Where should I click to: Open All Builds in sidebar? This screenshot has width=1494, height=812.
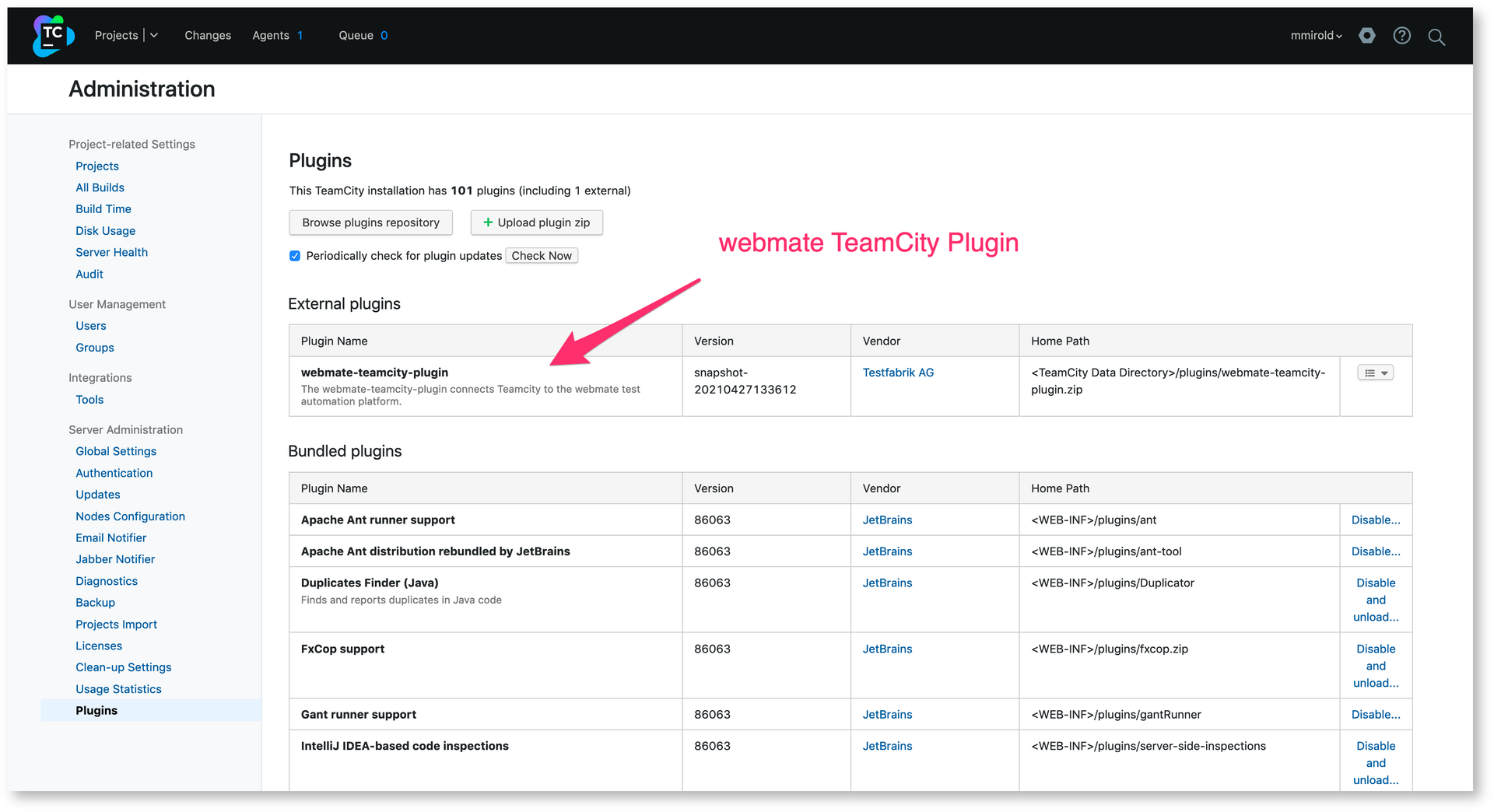pos(100,188)
